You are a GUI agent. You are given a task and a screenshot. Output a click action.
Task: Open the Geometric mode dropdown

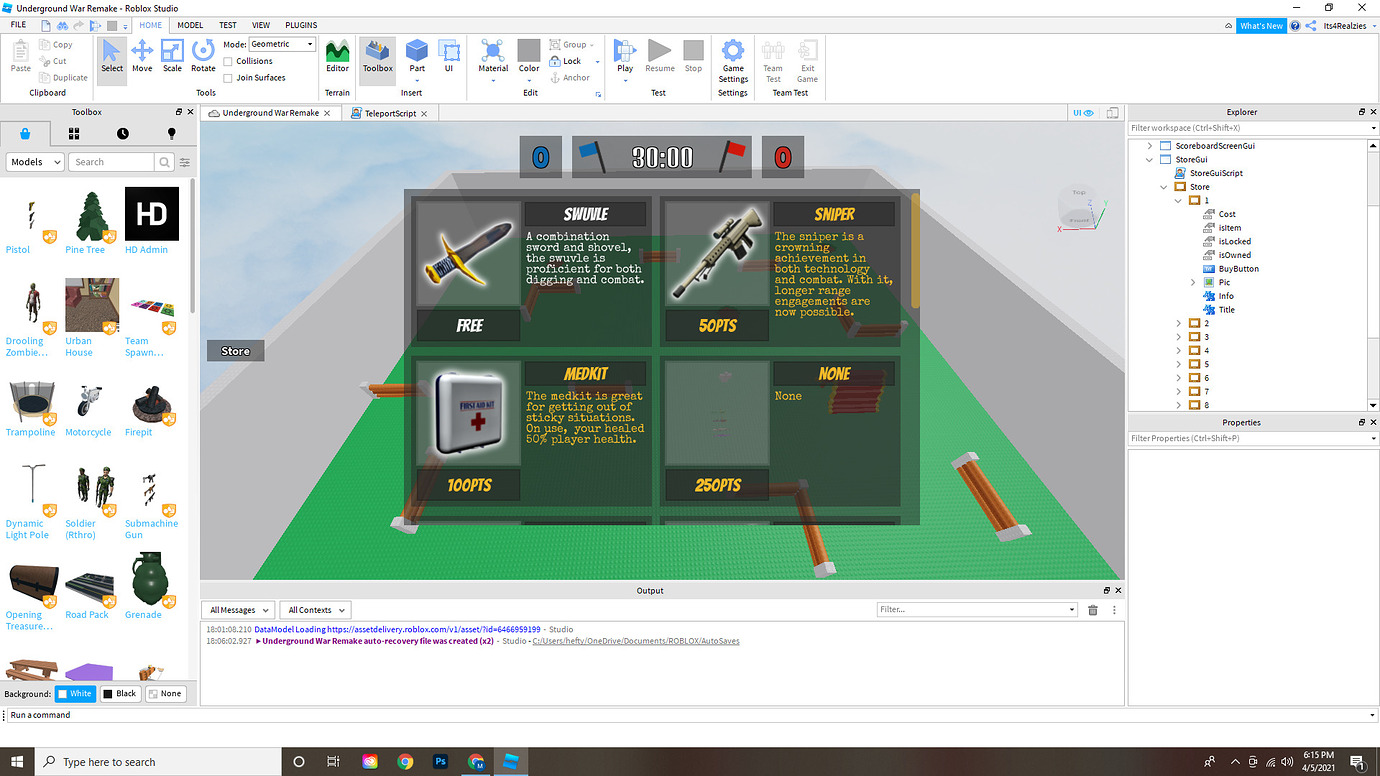(x=310, y=43)
